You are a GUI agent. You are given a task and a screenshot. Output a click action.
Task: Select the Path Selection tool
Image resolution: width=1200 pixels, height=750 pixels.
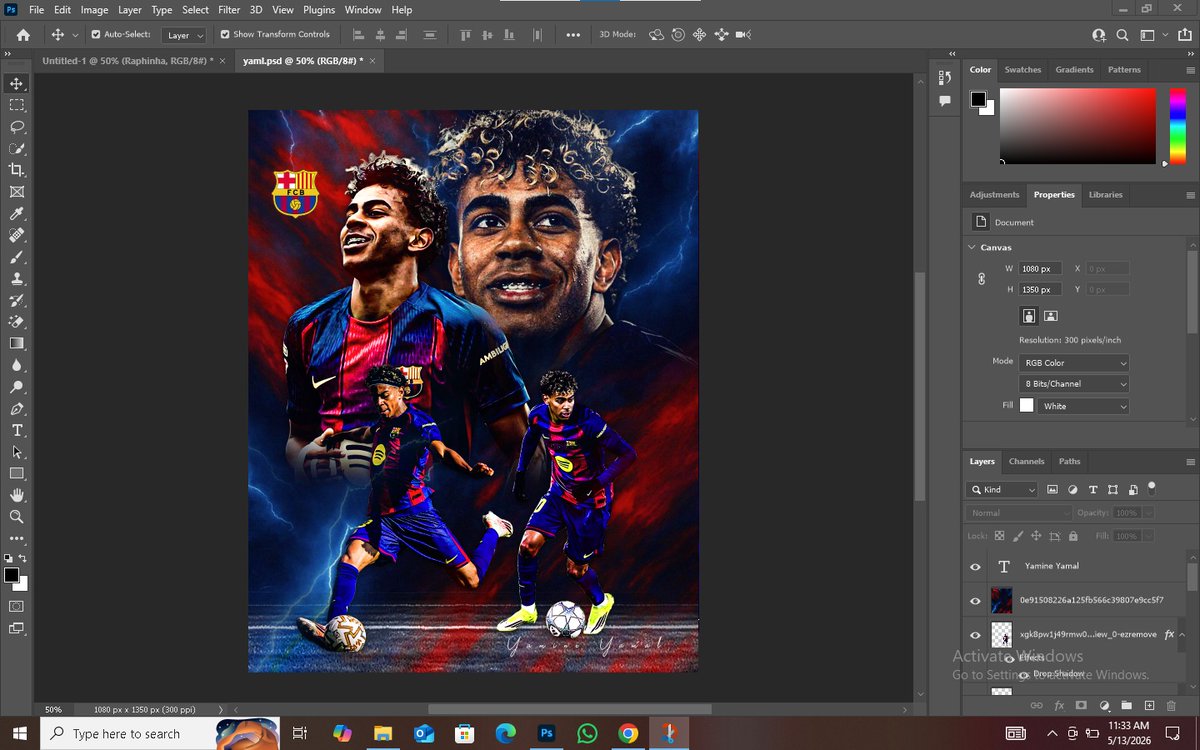pos(16,452)
